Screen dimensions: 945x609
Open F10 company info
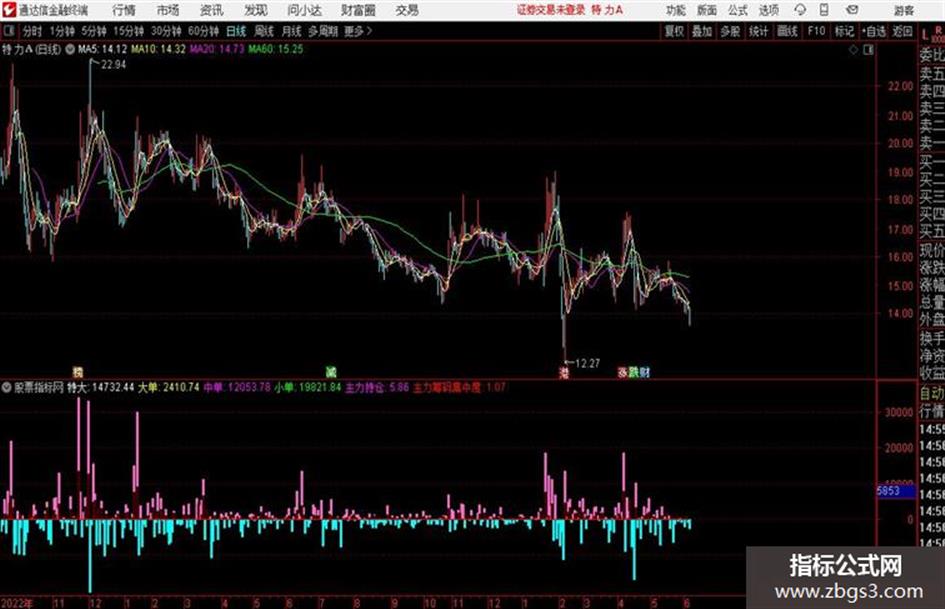(816, 31)
